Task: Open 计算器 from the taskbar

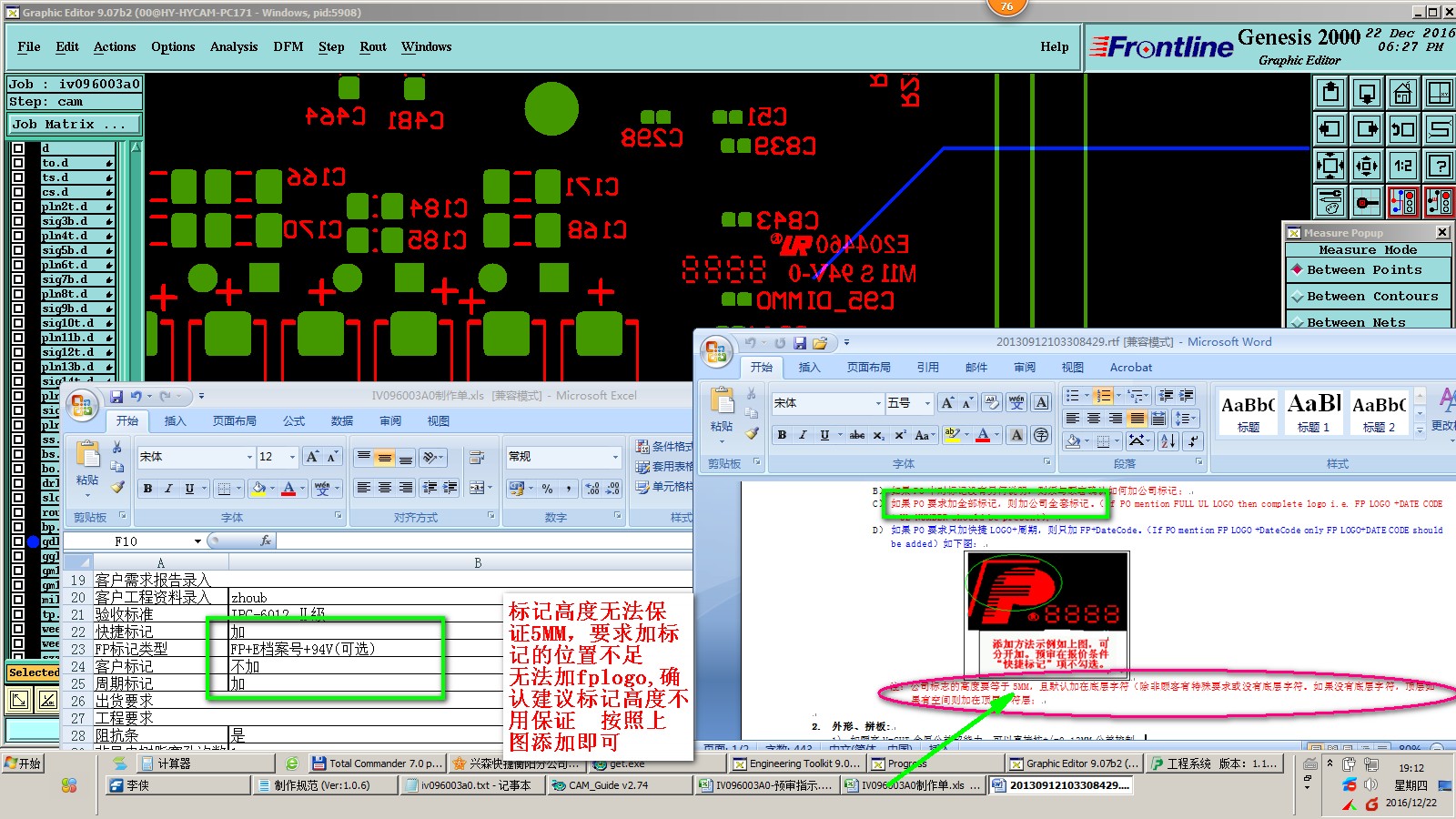Action: 205,763
